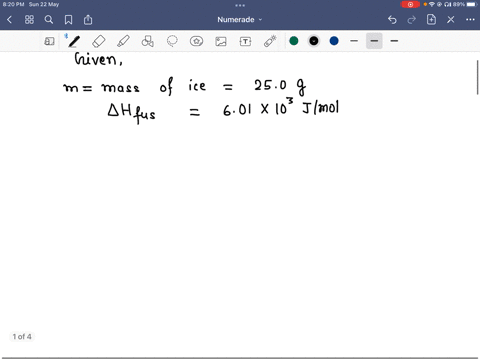Open the search magnifier
This screenshot has width=480, height=360.
pos(49,20)
